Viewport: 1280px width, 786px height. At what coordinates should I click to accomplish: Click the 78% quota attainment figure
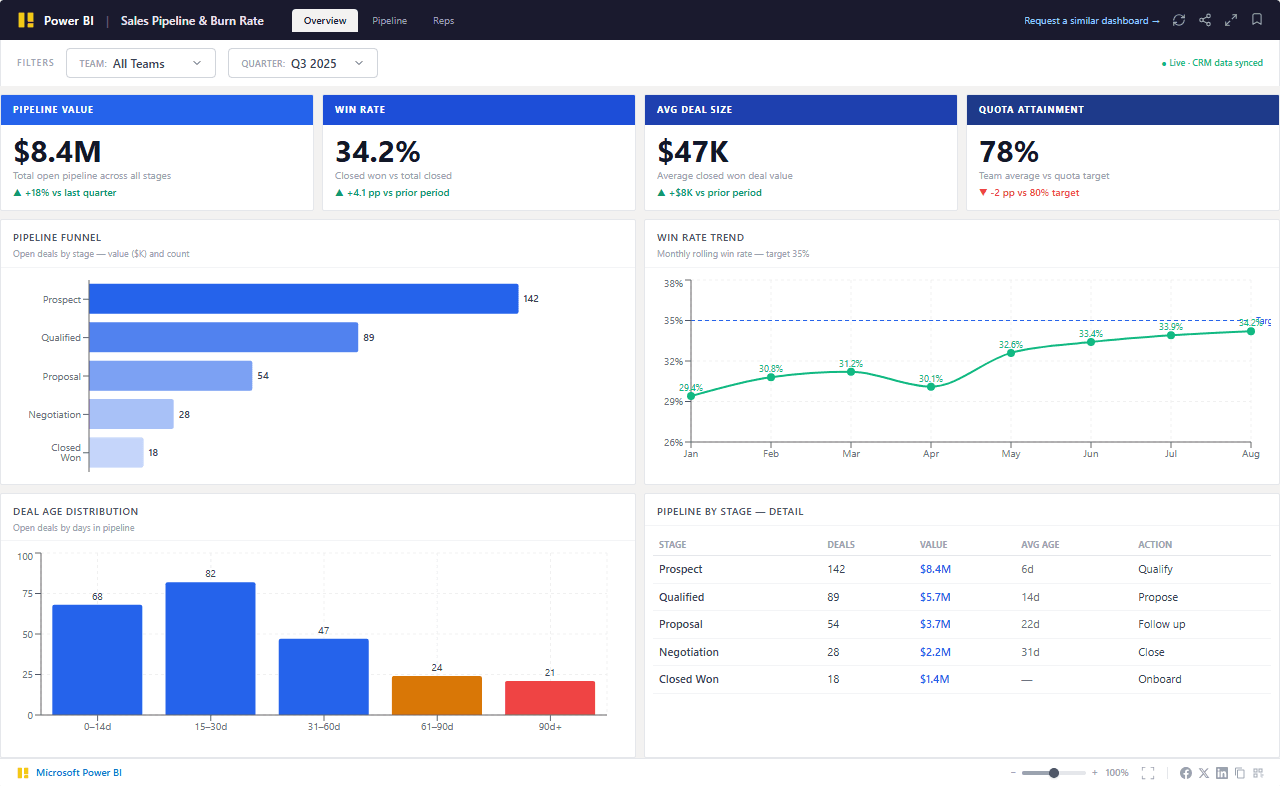1009,151
